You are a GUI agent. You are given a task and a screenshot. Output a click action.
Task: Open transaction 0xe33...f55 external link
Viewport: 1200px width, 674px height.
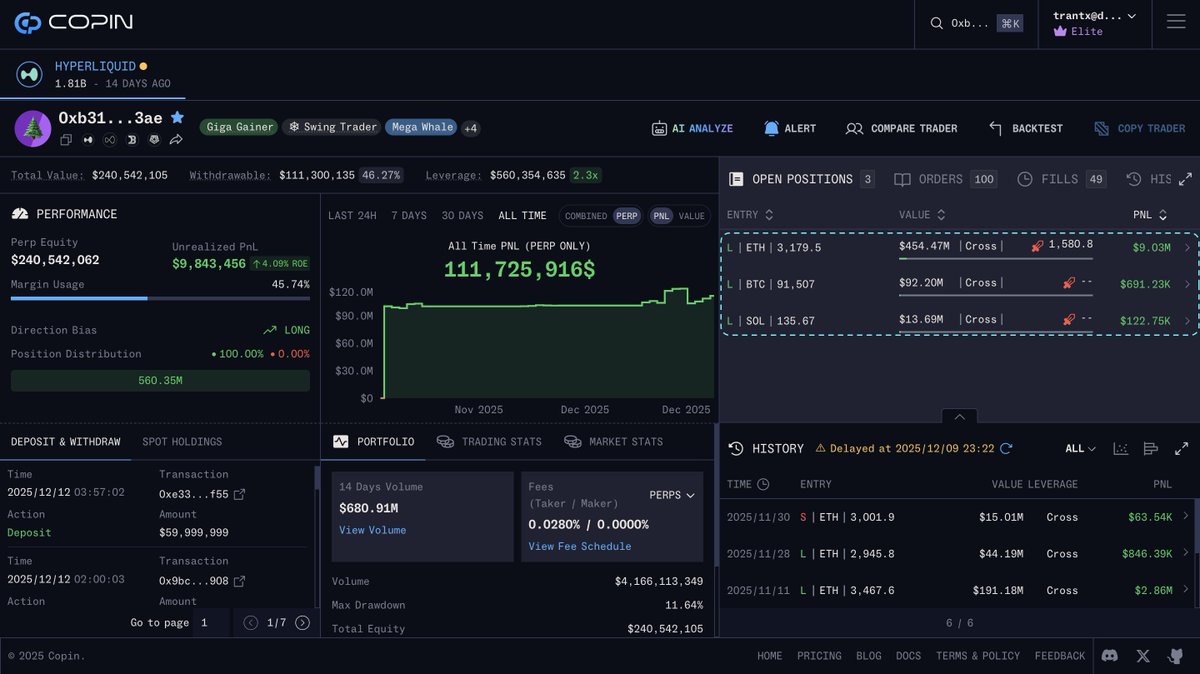(x=239, y=494)
